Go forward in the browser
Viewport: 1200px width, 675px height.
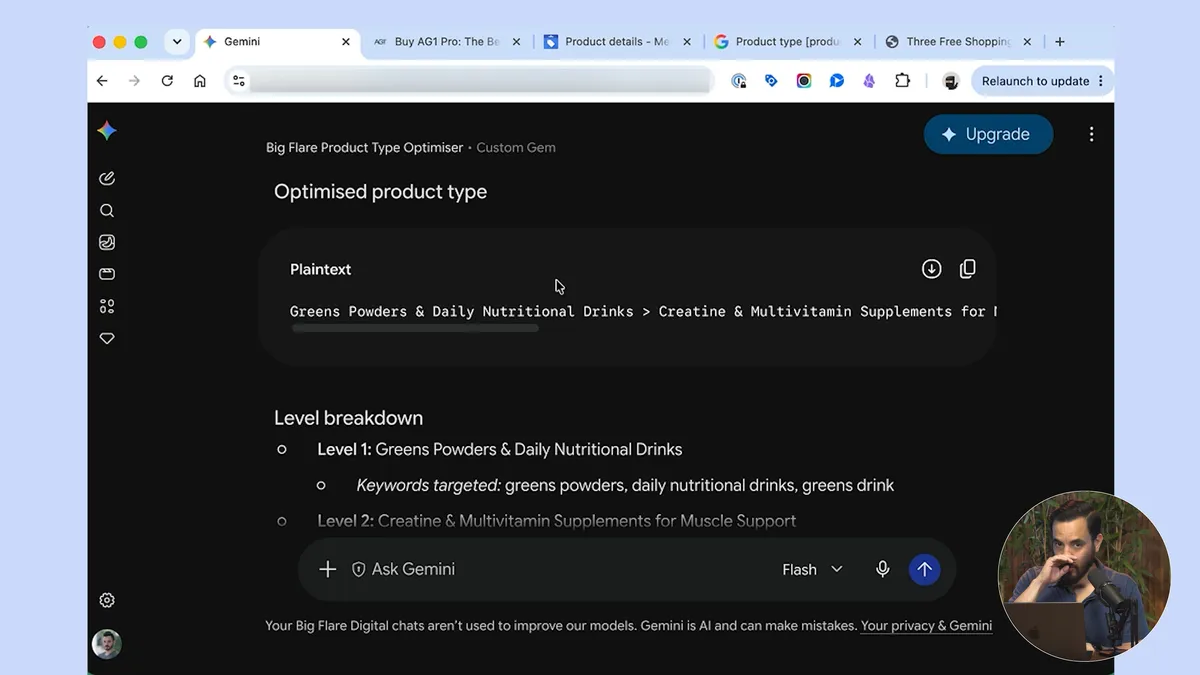tap(134, 81)
